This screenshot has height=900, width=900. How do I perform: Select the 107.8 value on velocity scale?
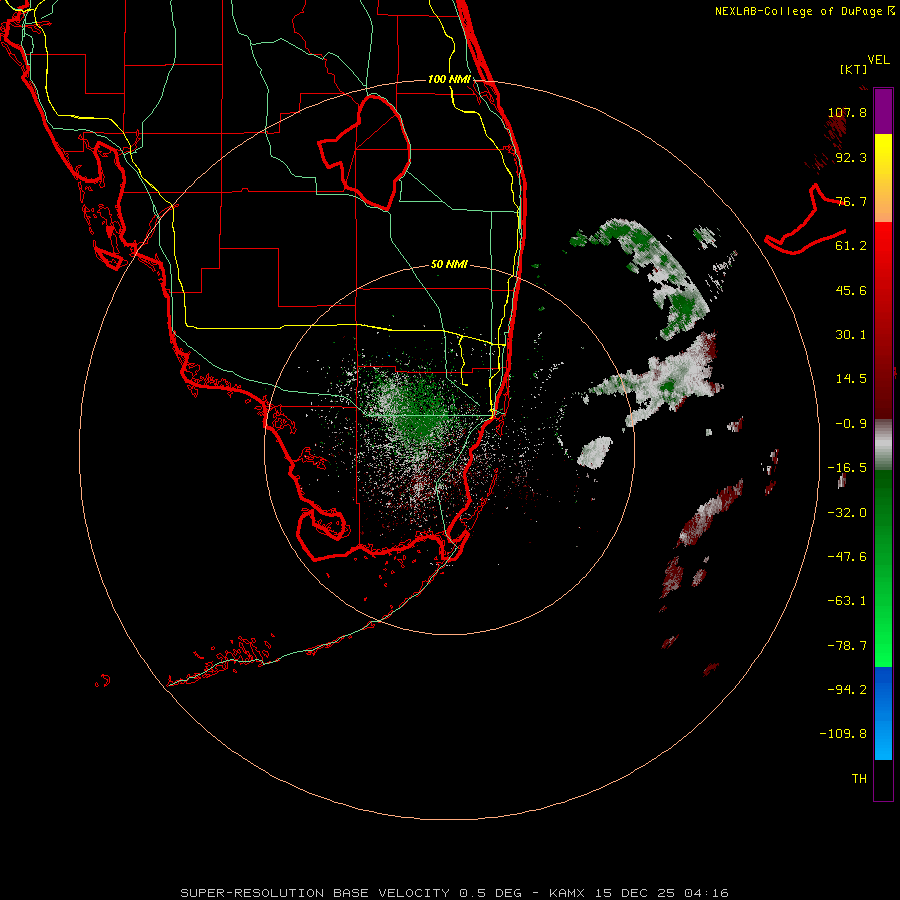point(847,112)
